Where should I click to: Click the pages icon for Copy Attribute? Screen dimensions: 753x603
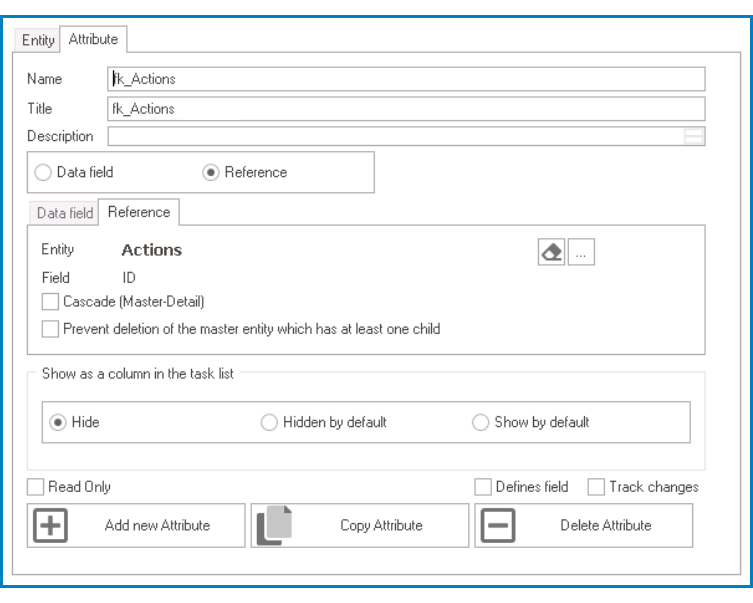point(274,525)
